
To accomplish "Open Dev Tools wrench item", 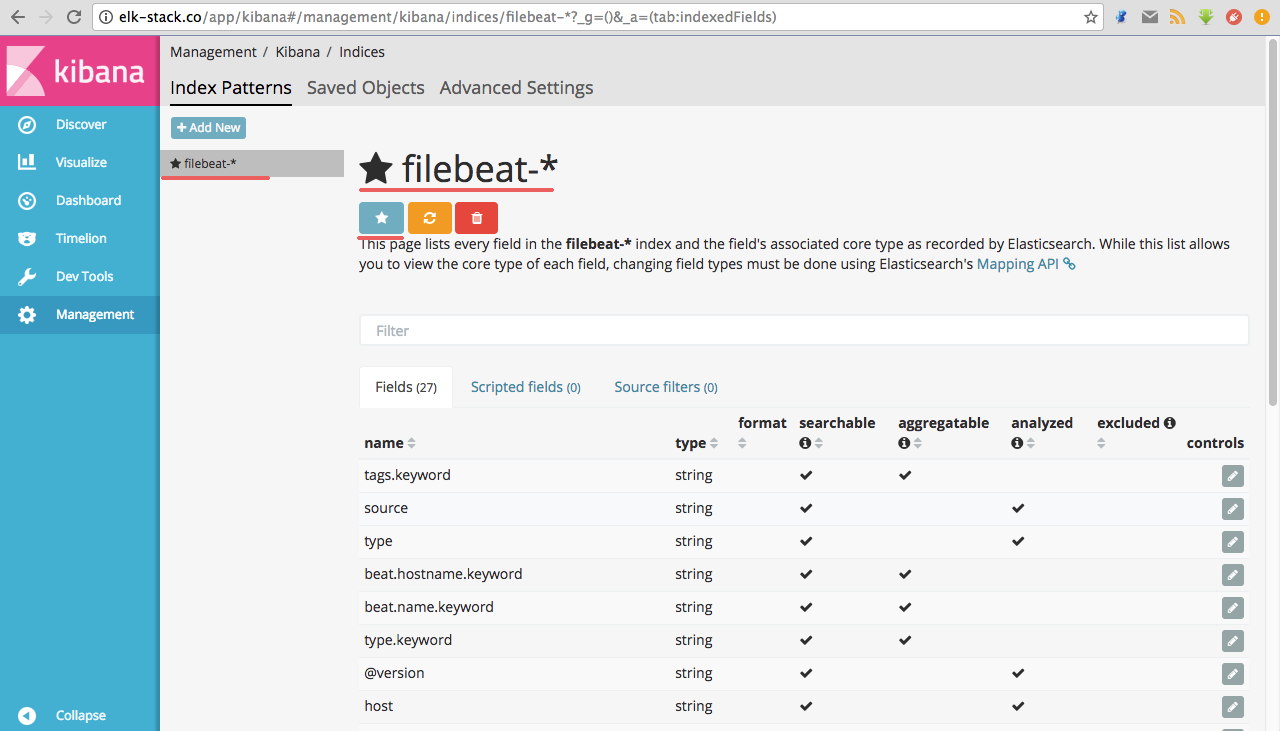I will coord(84,277).
